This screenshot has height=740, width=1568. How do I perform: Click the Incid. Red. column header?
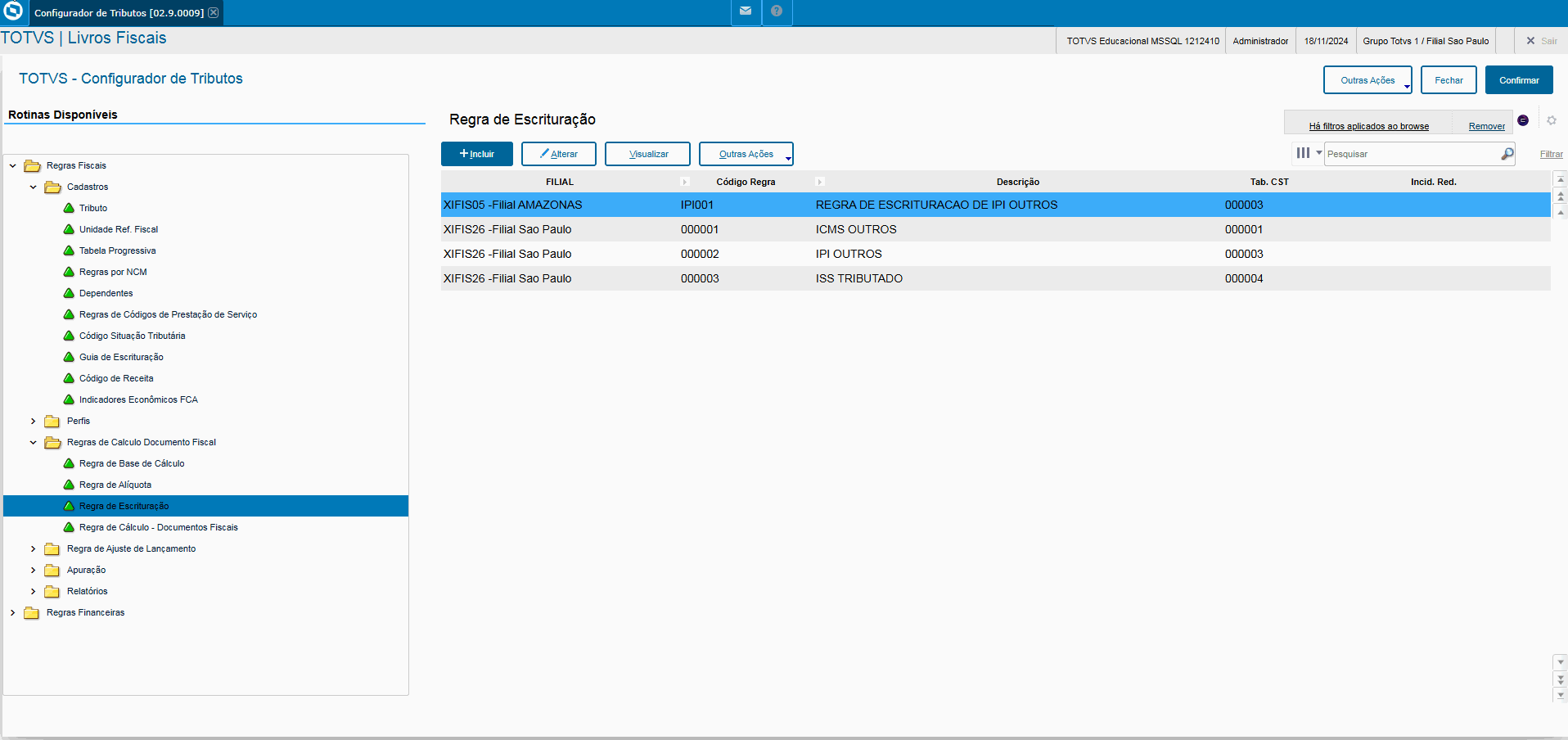point(1434,182)
